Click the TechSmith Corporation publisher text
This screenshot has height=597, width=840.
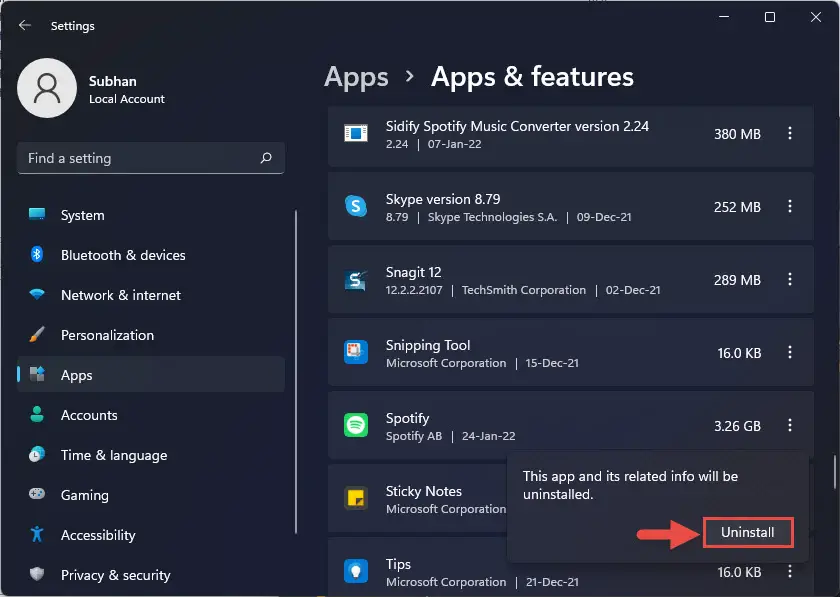[x=524, y=290]
